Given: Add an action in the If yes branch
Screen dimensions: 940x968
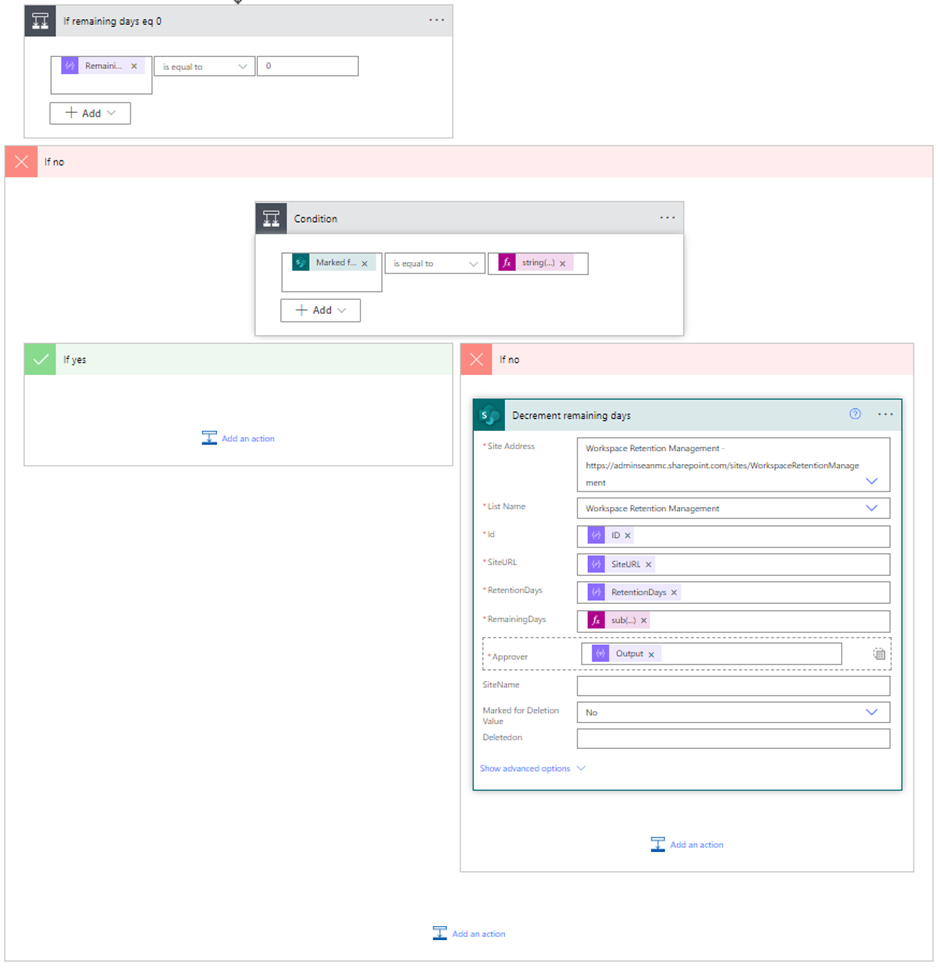Looking at the screenshot, I should coord(238,438).
